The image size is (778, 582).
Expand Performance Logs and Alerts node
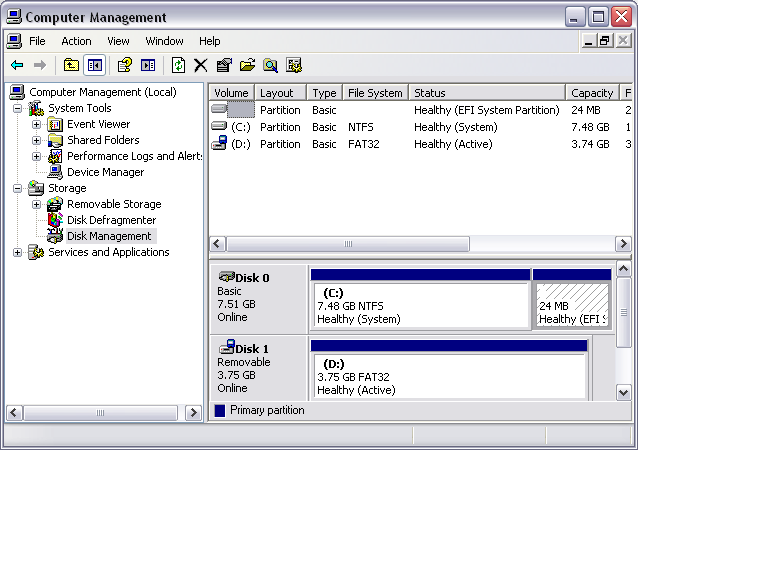(x=36, y=156)
